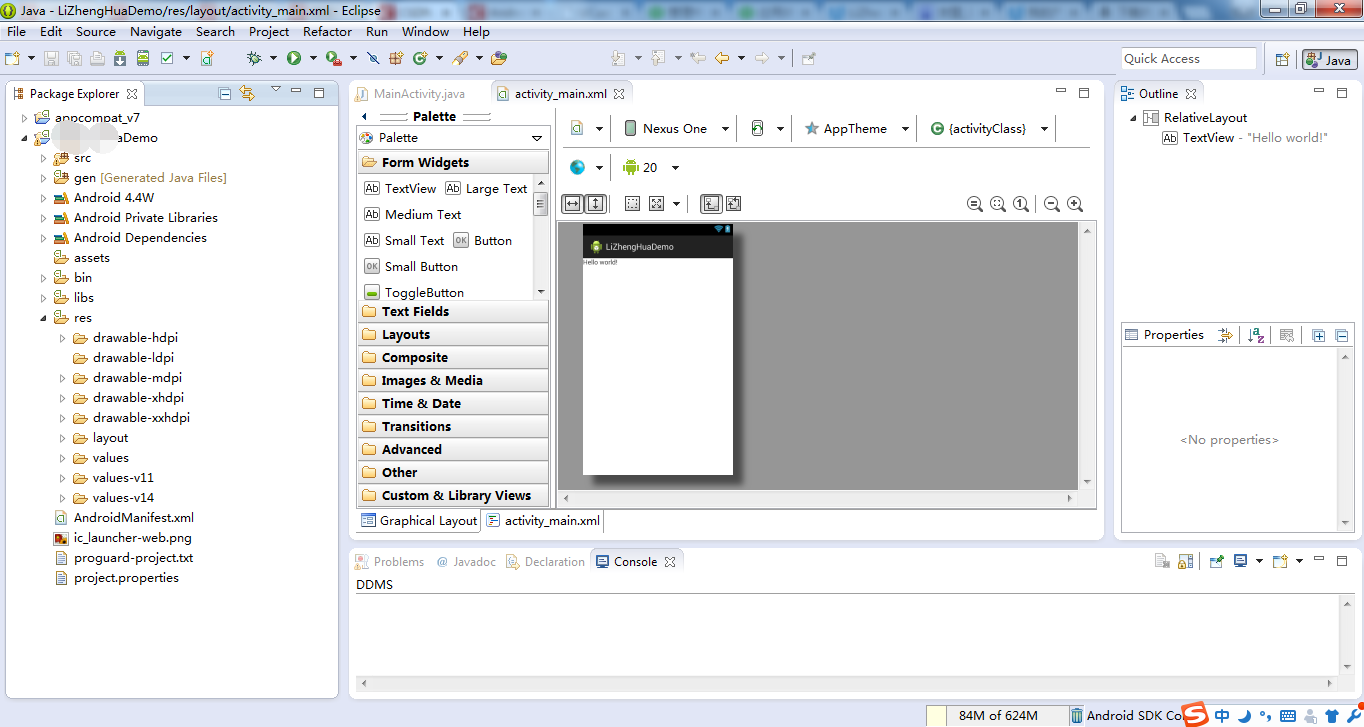Click the Debug bug icon in toolbar
Screen dimensions: 1364x727
255,58
